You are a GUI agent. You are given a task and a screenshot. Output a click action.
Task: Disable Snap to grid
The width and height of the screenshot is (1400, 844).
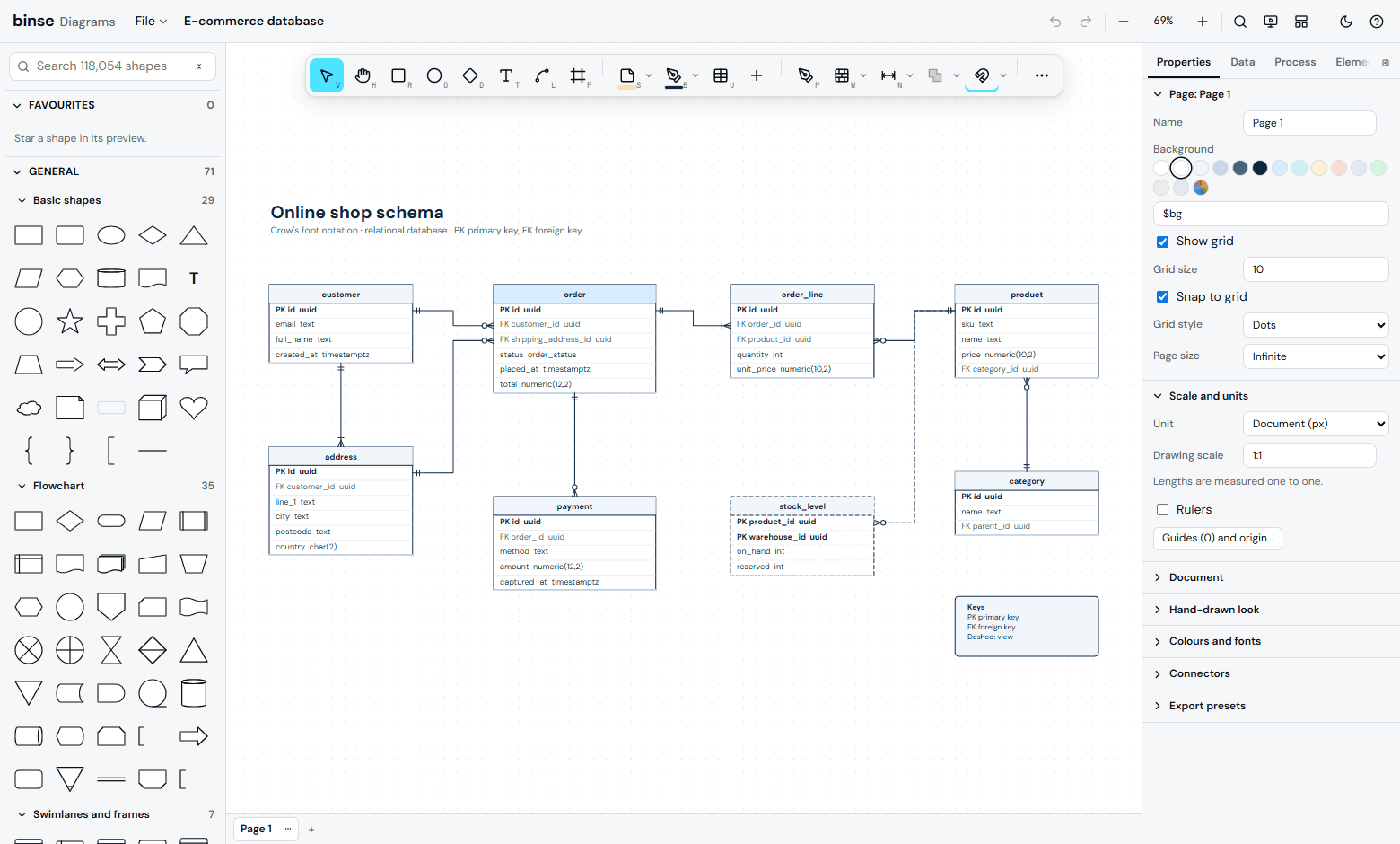click(1163, 297)
